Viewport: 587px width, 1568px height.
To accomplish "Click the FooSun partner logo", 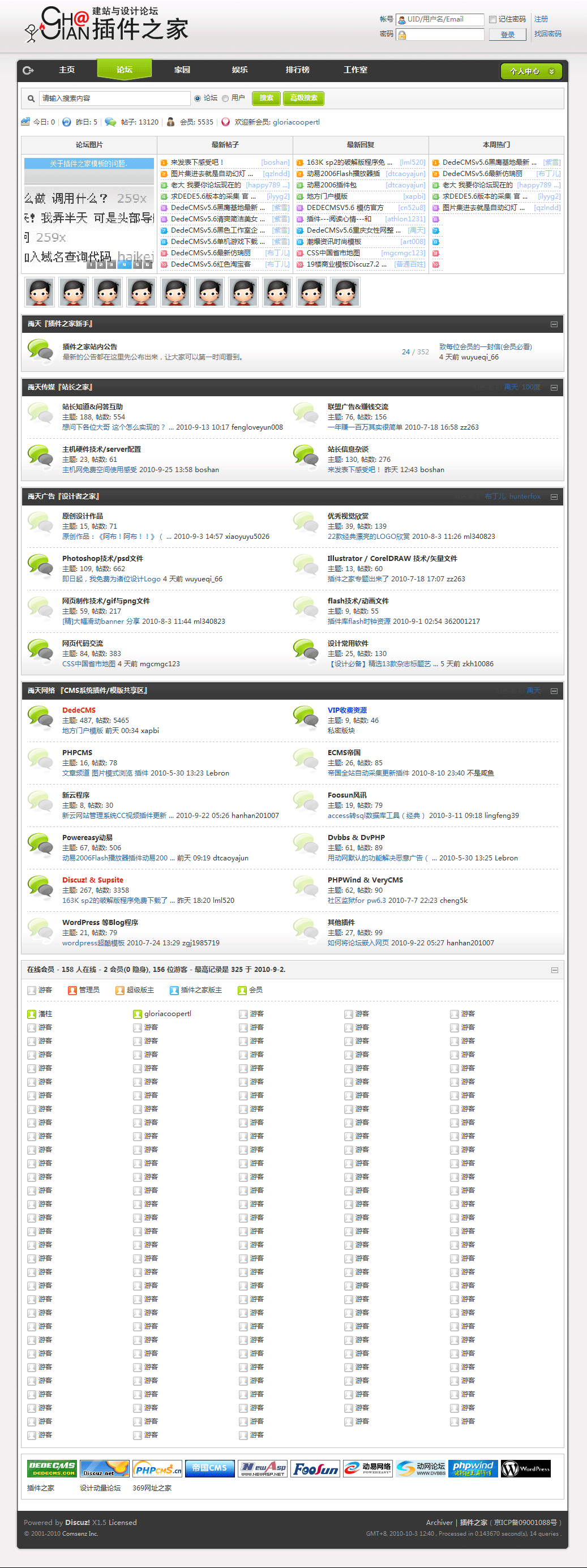I will (x=315, y=1469).
